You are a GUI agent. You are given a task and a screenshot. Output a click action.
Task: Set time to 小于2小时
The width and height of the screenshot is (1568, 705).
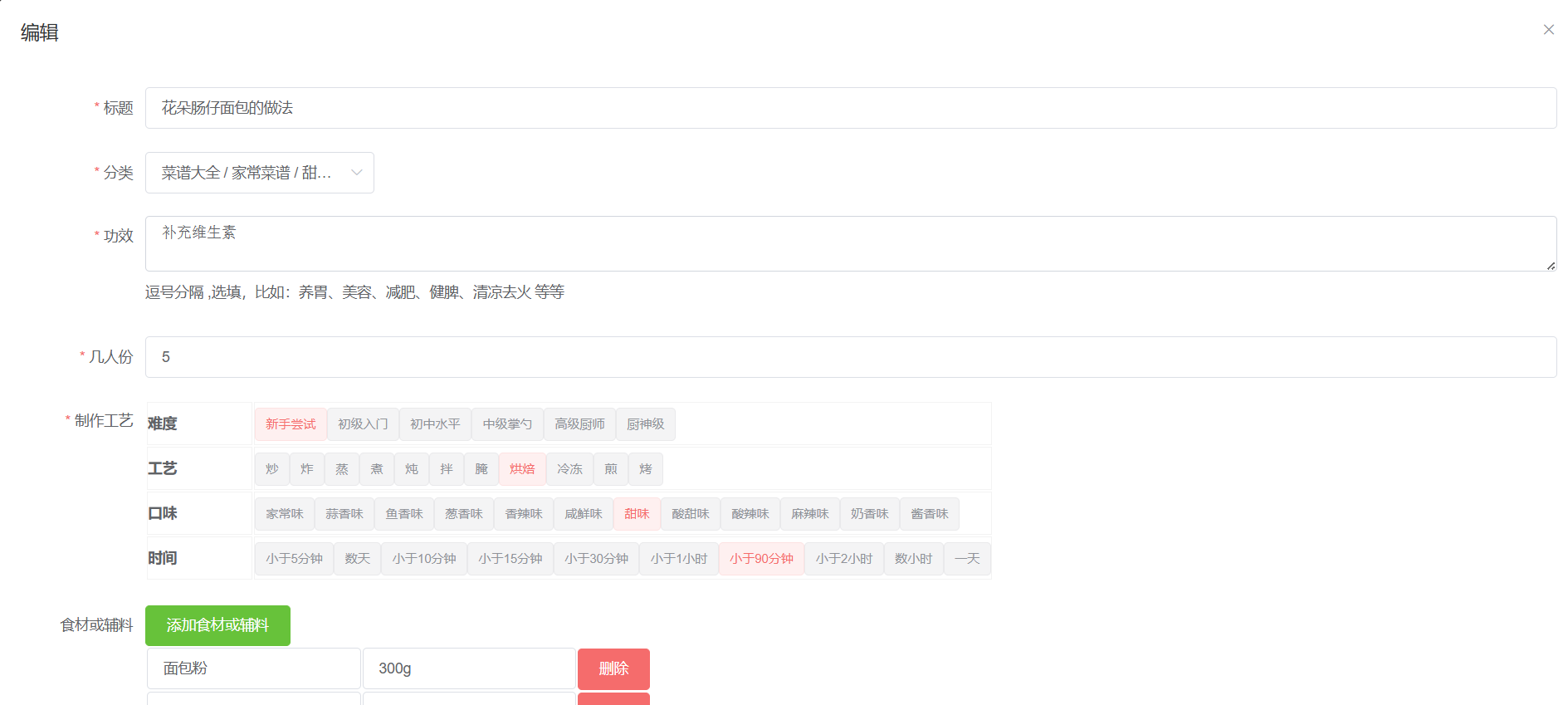coord(844,559)
